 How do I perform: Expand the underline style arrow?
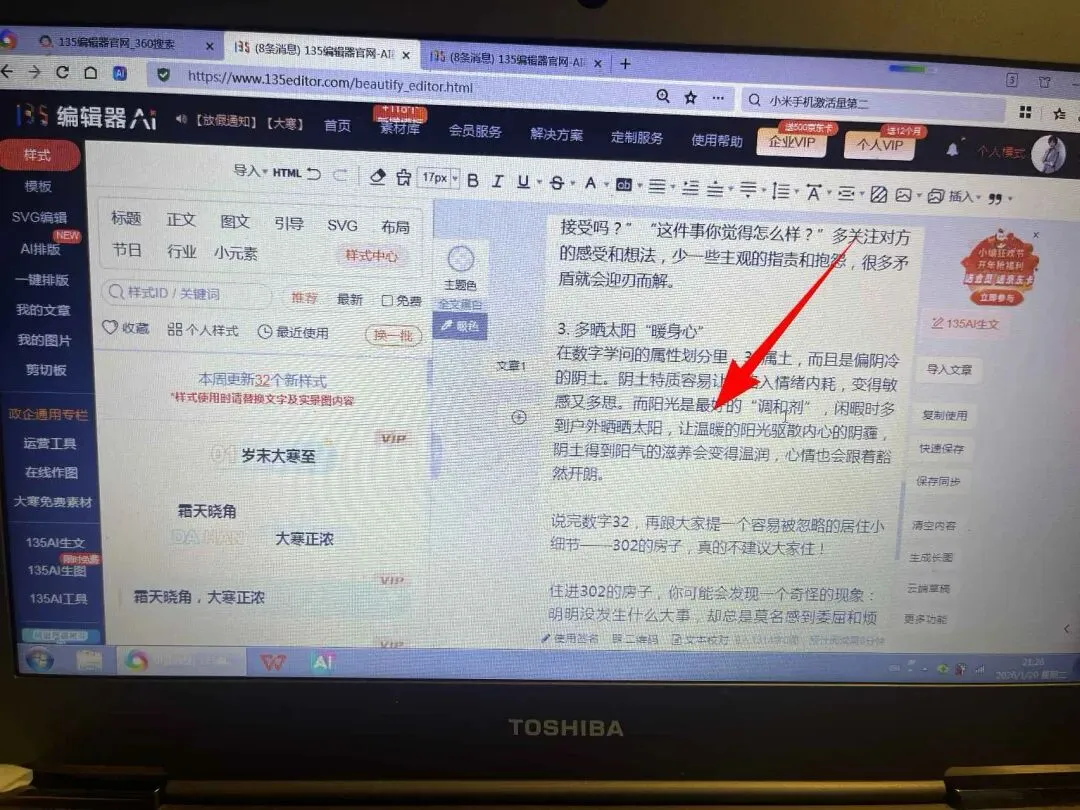(539, 183)
